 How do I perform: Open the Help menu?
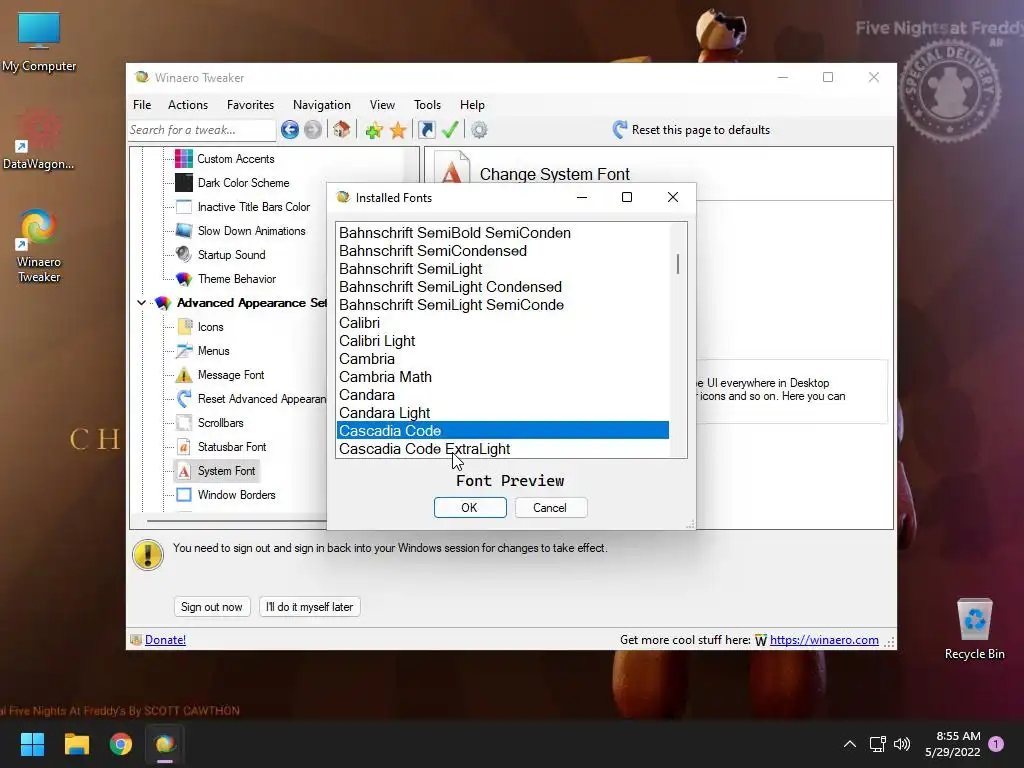[x=472, y=105]
